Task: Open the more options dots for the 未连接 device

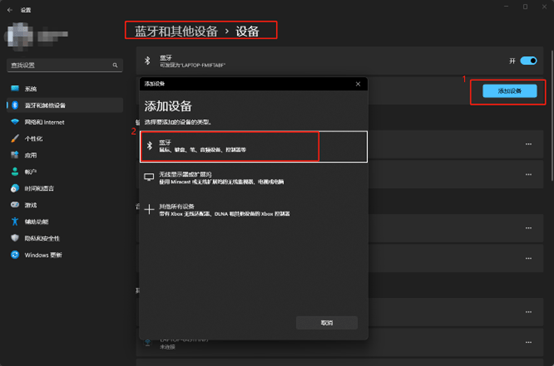Action: pyautogui.click(x=529, y=342)
